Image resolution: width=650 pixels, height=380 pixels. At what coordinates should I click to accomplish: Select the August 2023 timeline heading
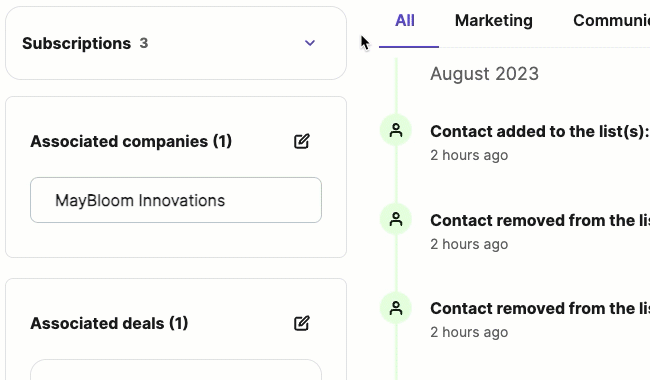484,74
